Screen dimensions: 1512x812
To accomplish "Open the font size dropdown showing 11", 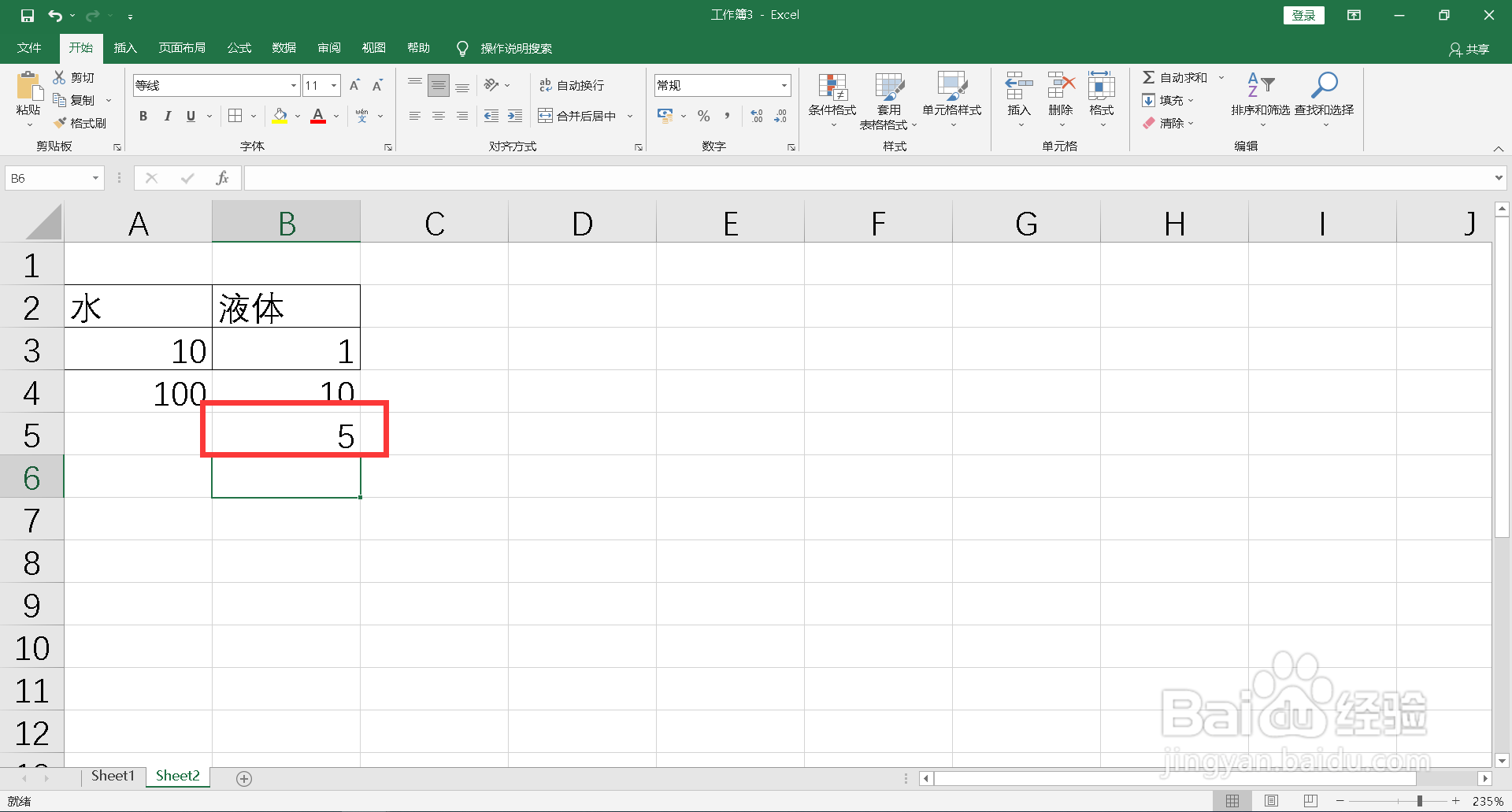I will 334,85.
